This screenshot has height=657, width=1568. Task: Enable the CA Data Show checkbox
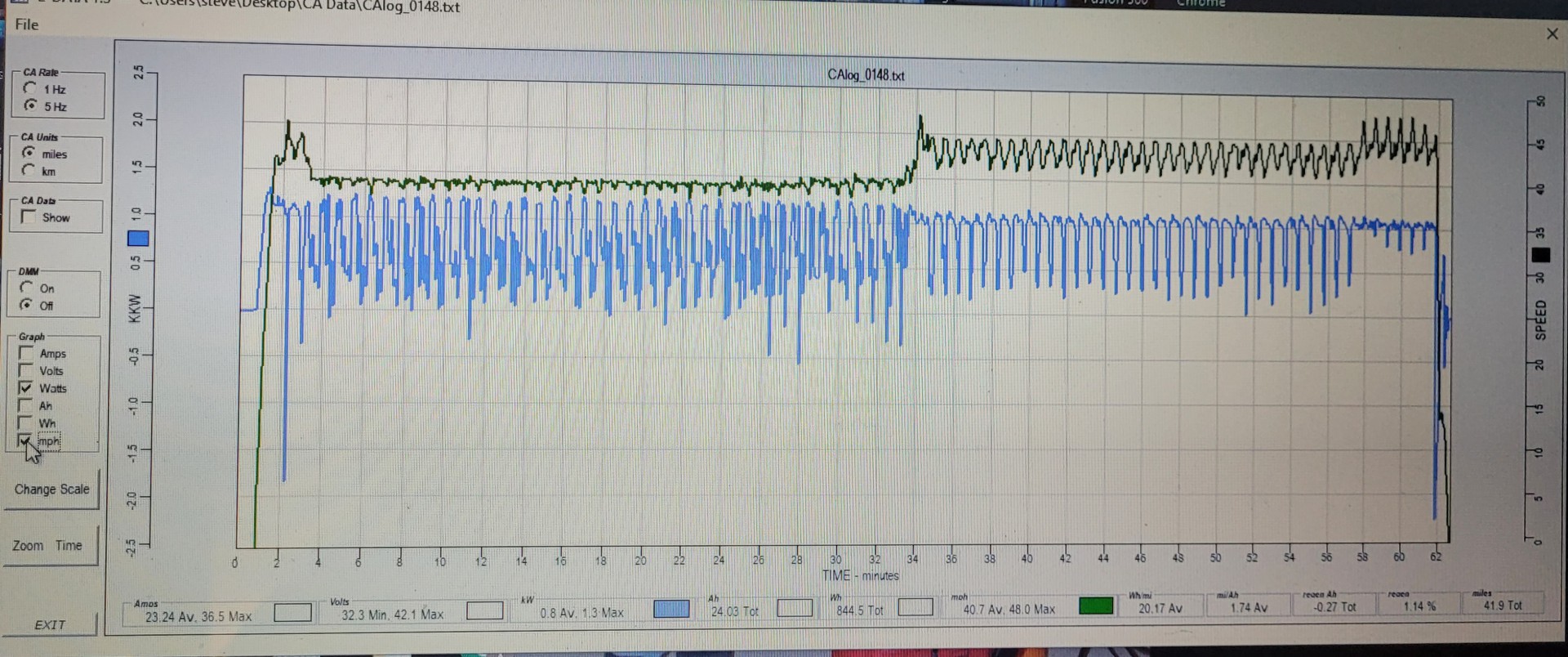pyautogui.click(x=29, y=217)
